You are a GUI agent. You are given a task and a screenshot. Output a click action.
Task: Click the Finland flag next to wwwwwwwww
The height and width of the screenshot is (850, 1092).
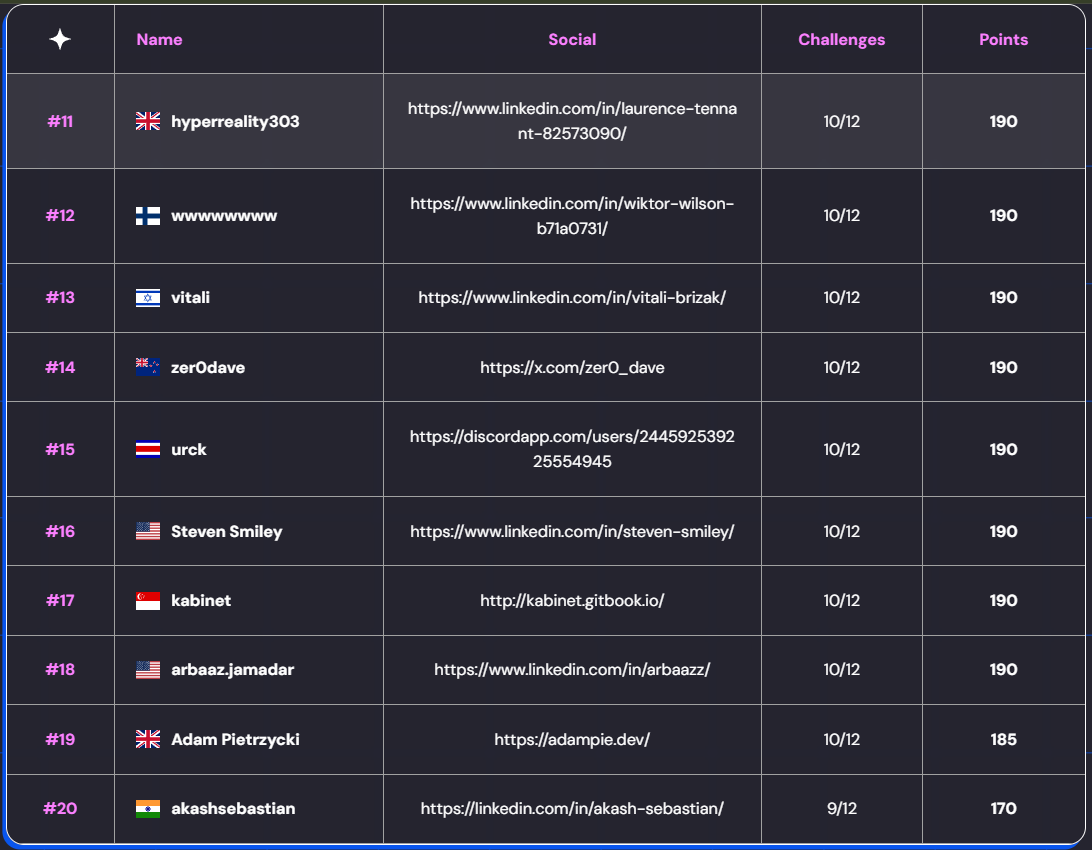tap(146, 216)
